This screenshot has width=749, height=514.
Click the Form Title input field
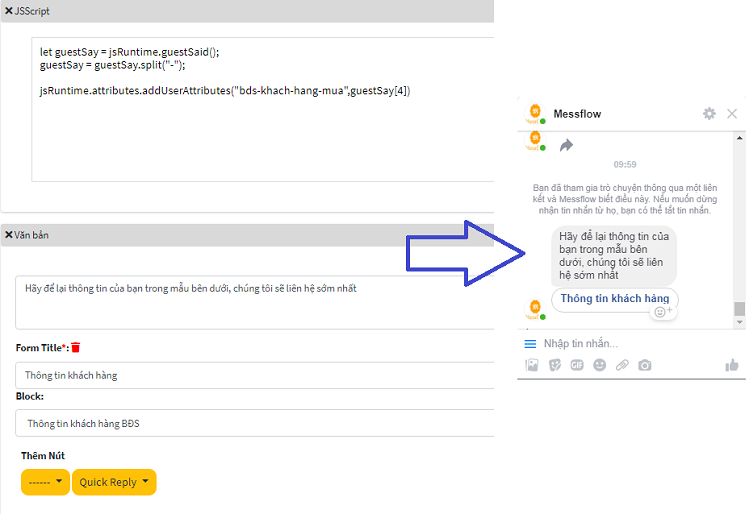(x=255, y=375)
